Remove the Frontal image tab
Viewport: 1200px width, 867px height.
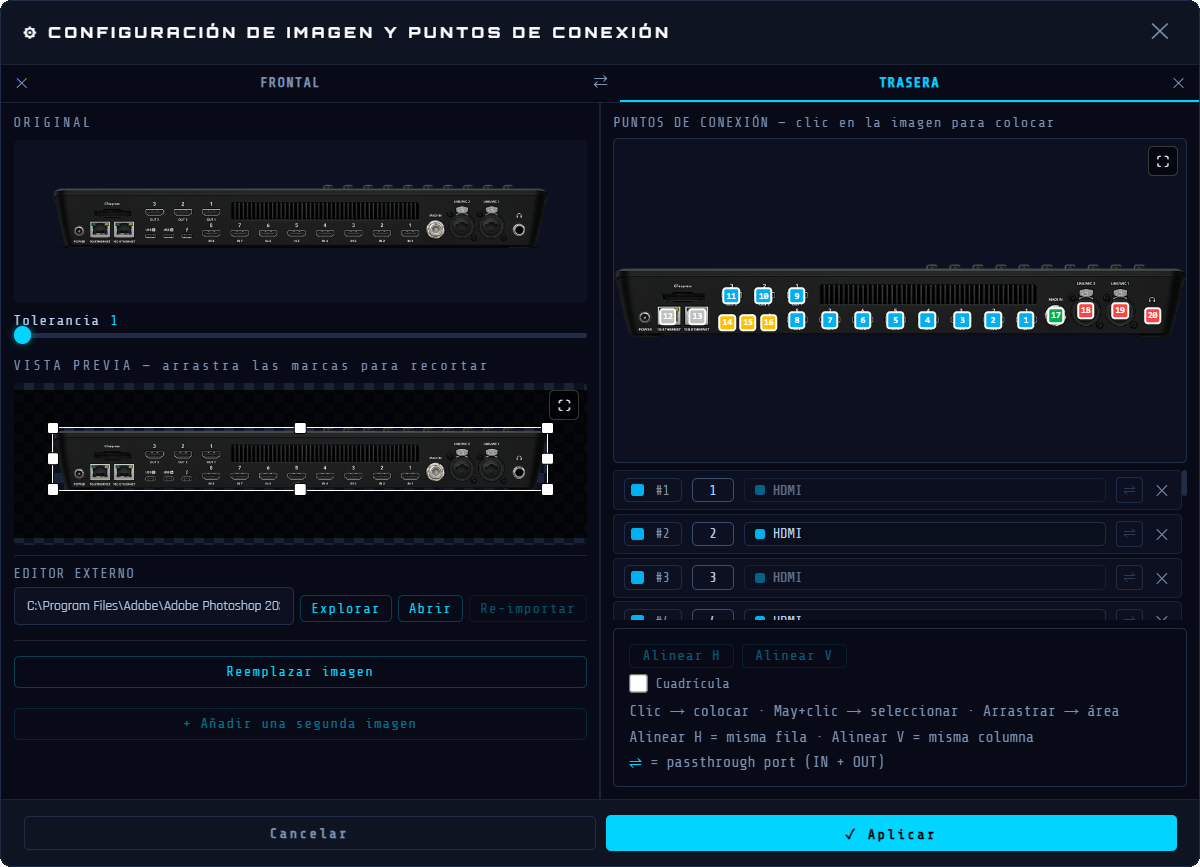(x=22, y=83)
